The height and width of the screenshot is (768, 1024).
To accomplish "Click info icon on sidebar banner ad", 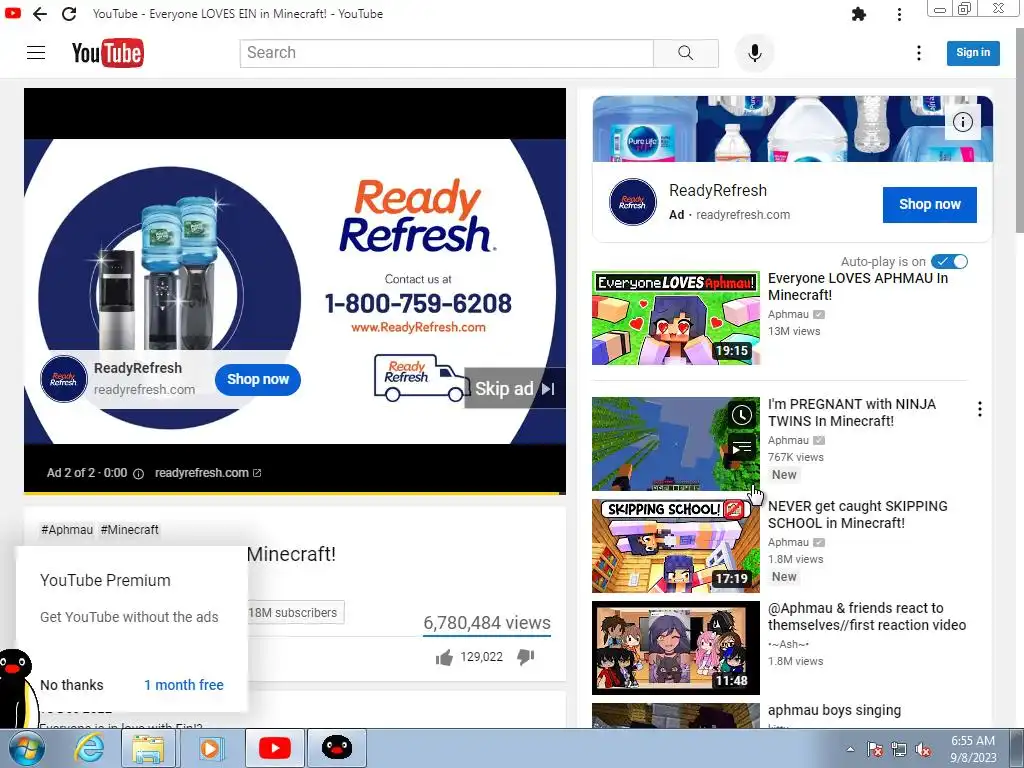I will (963, 122).
